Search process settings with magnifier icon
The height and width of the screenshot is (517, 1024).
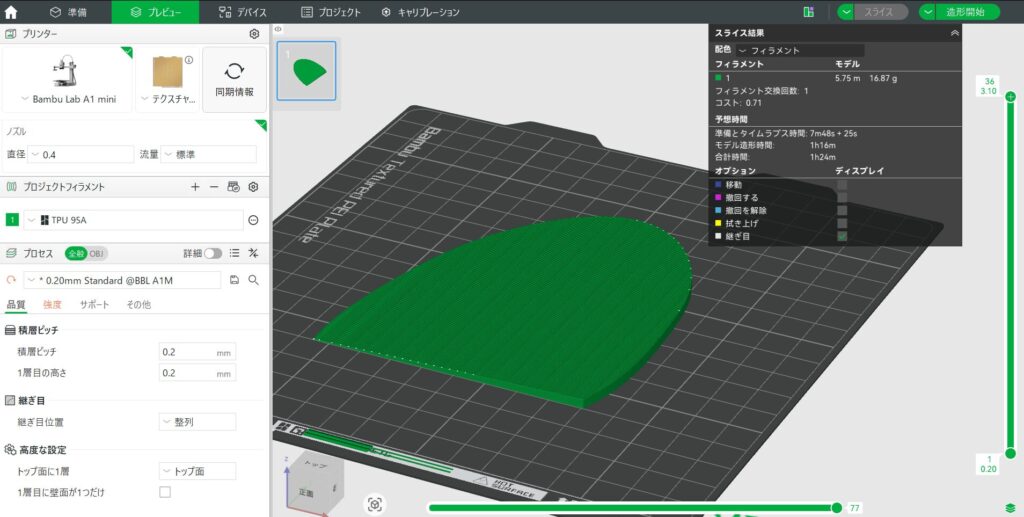[253, 280]
